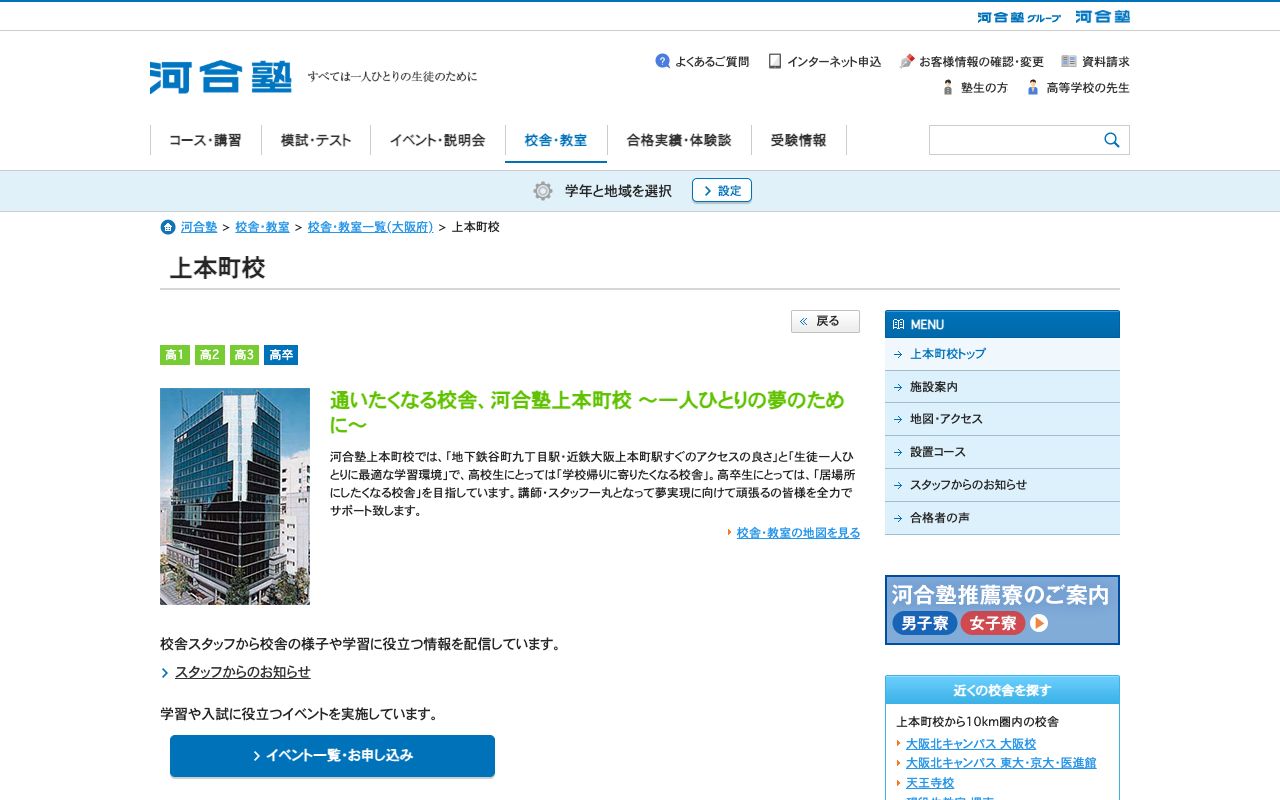Screen dimensions: 1280x800
Task: Click the teacher icon for 高等学校の先生
Action: click(x=1033, y=87)
